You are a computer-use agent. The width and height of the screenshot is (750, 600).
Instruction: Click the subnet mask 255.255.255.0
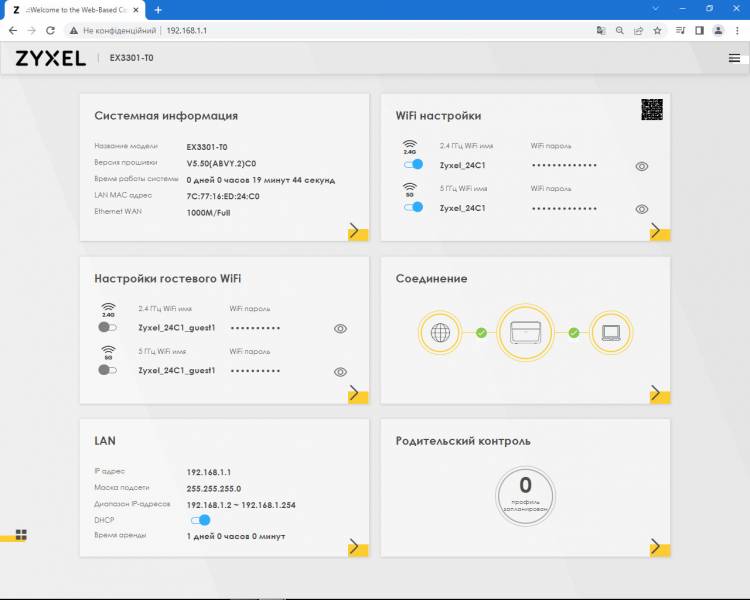coord(214,489)
